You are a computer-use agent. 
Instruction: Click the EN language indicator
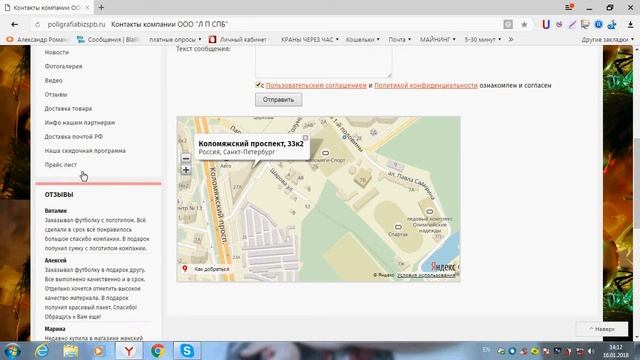coord(486,350)
